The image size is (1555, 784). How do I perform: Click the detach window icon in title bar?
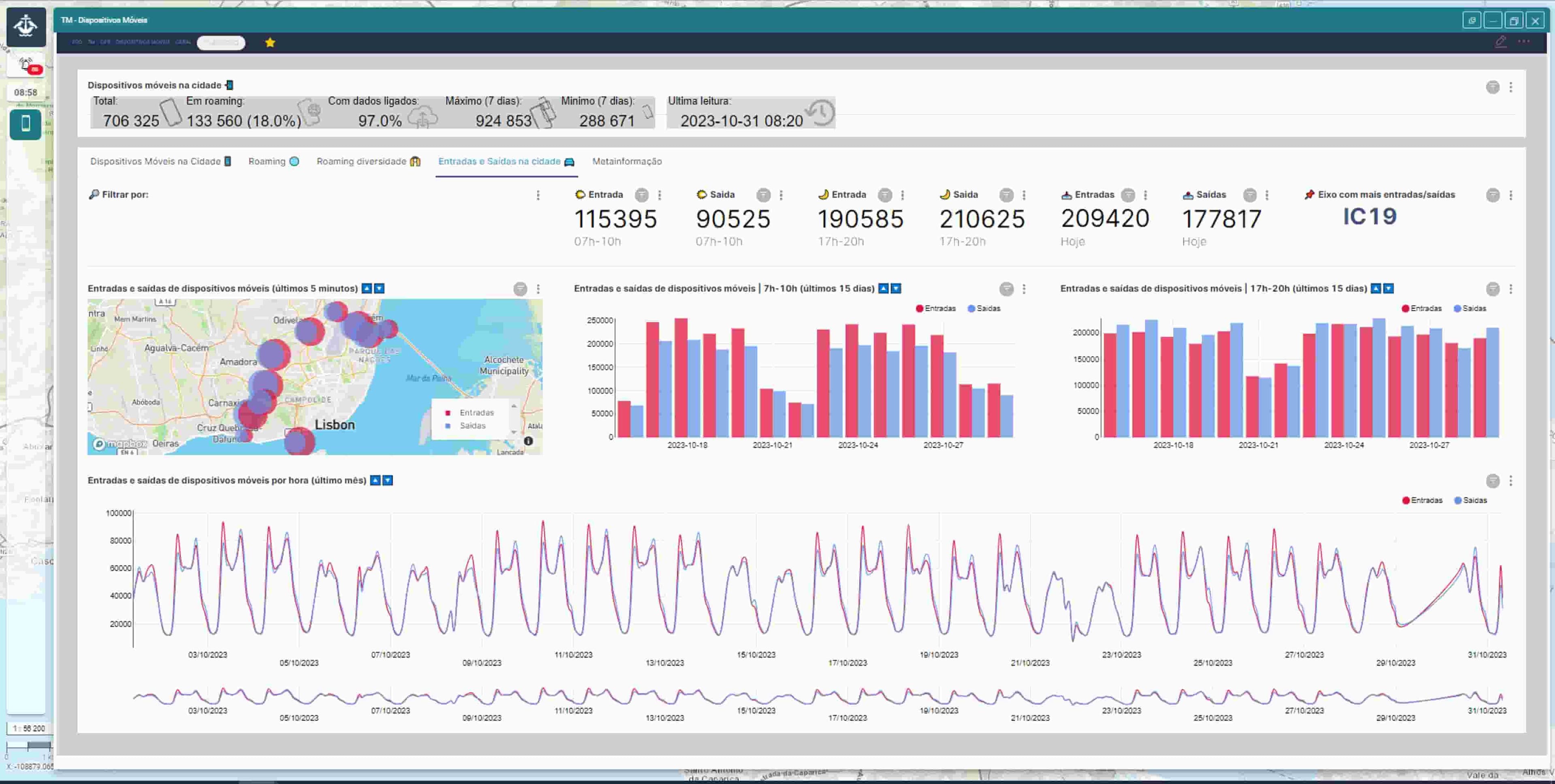coord(1472,21)
